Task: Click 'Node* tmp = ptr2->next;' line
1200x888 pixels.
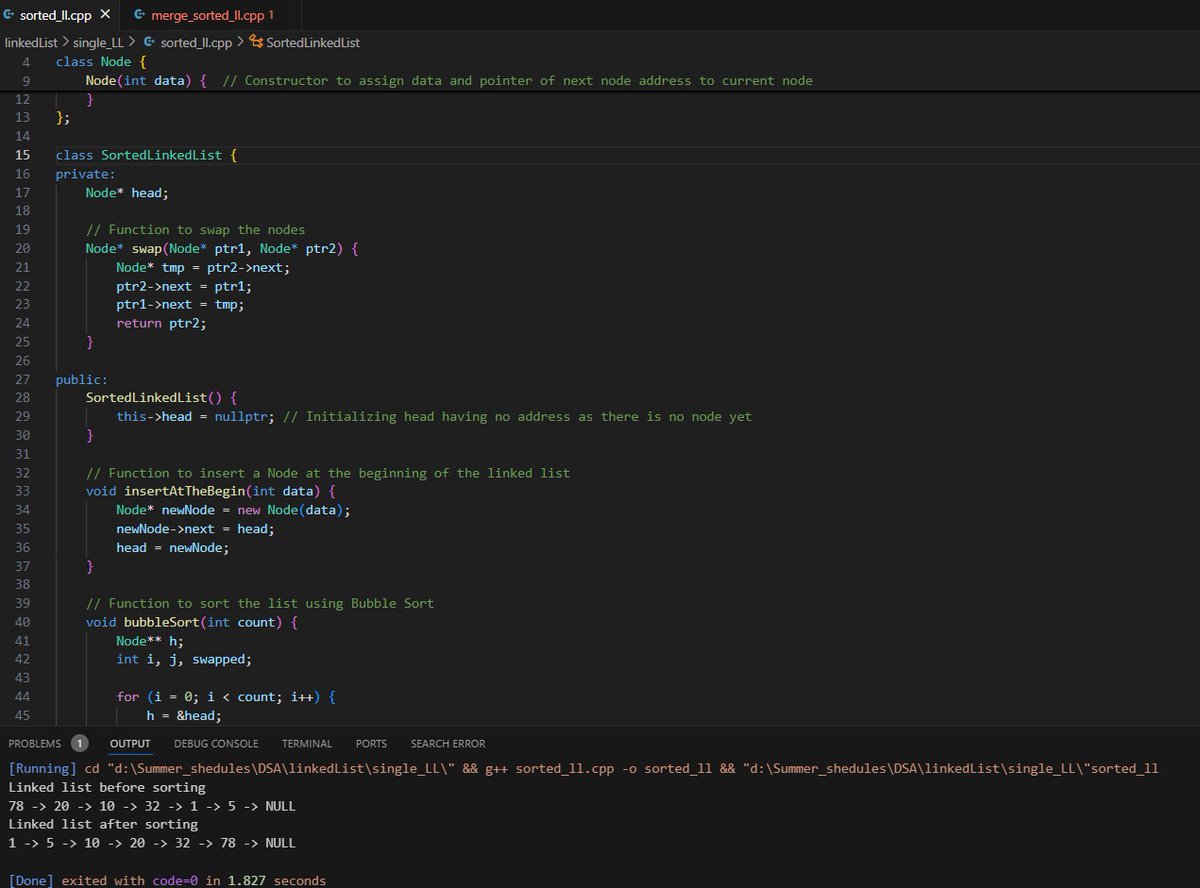Action: pos(203,267)
